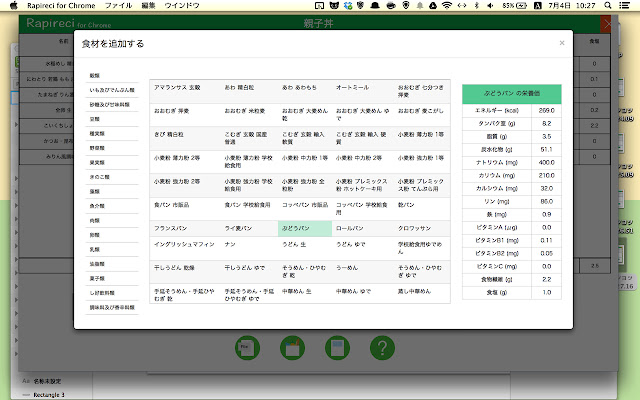Screen dimensions: 640x400
Task: Click the green help question mark icon
Action: point(381,348)
